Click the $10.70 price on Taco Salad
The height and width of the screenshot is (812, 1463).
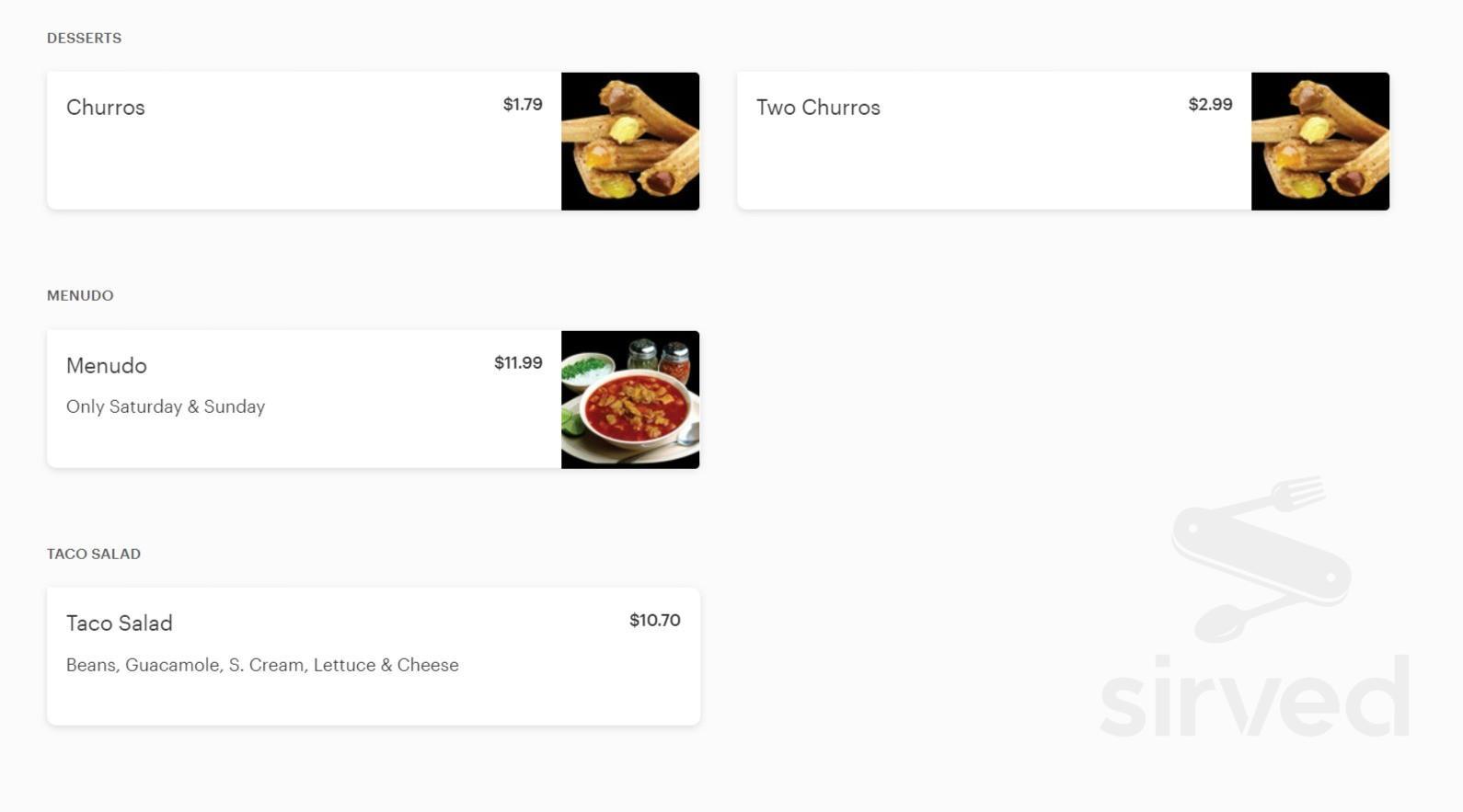pos(654,620)
